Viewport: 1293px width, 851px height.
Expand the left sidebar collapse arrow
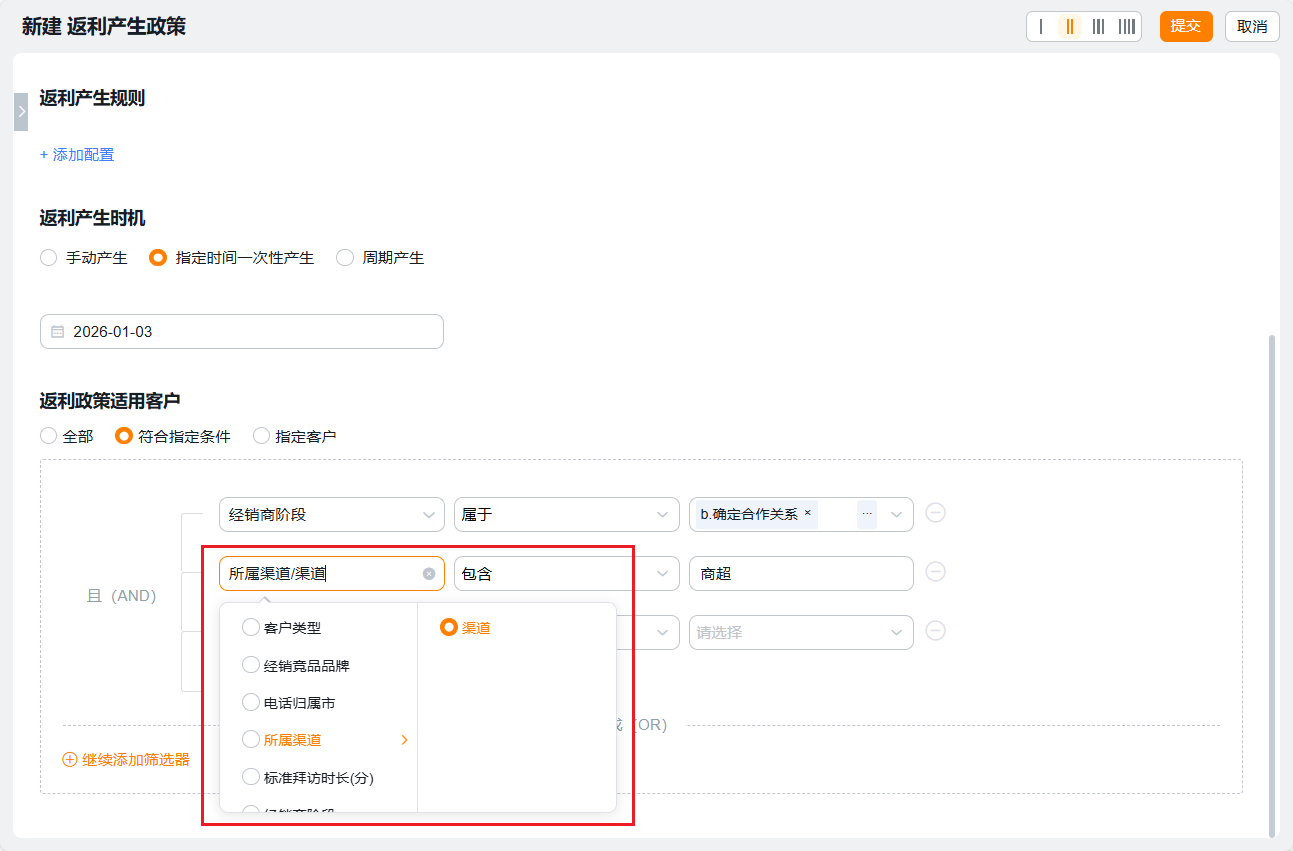21,112
